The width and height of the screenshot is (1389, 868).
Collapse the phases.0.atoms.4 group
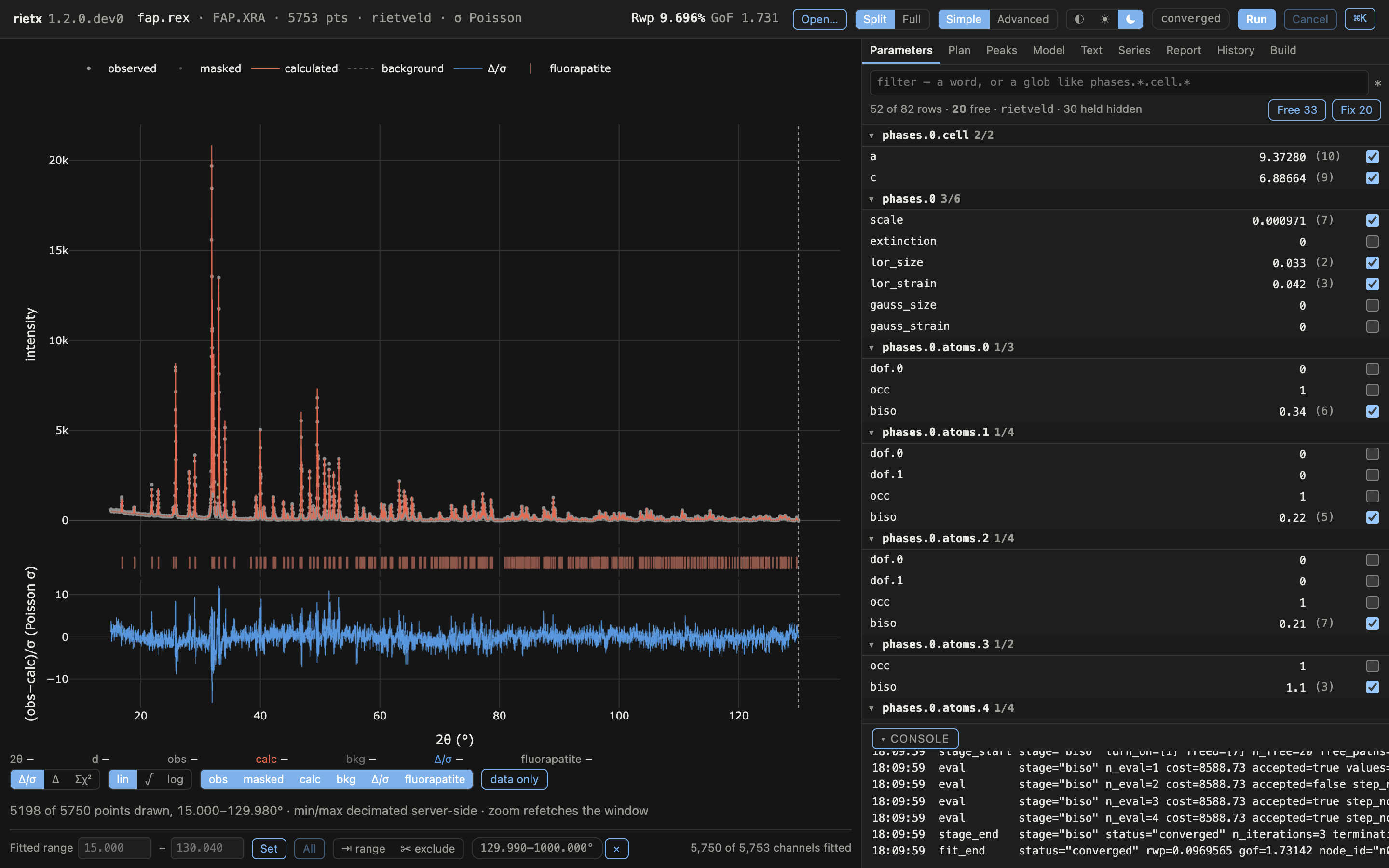pos(872,709)
